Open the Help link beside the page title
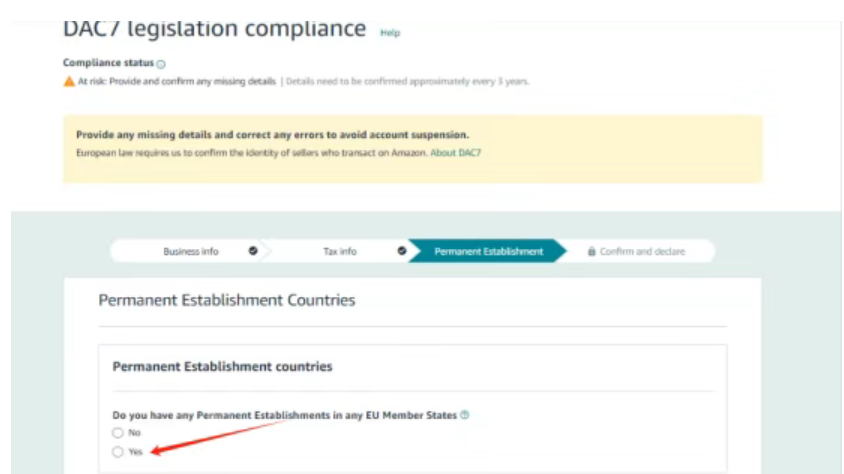Viewport: 844px width, 474px height. 390,33
